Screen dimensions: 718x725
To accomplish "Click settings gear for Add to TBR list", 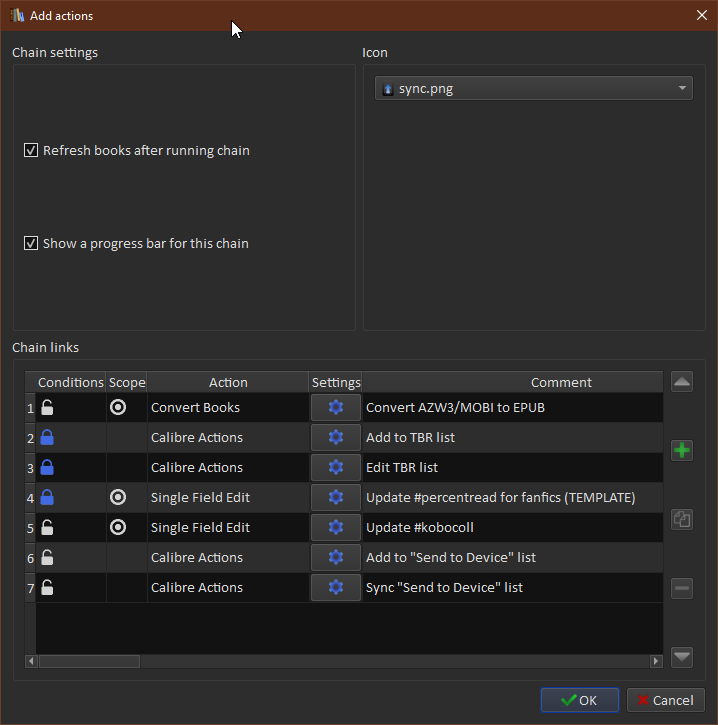I will (336, 437).
